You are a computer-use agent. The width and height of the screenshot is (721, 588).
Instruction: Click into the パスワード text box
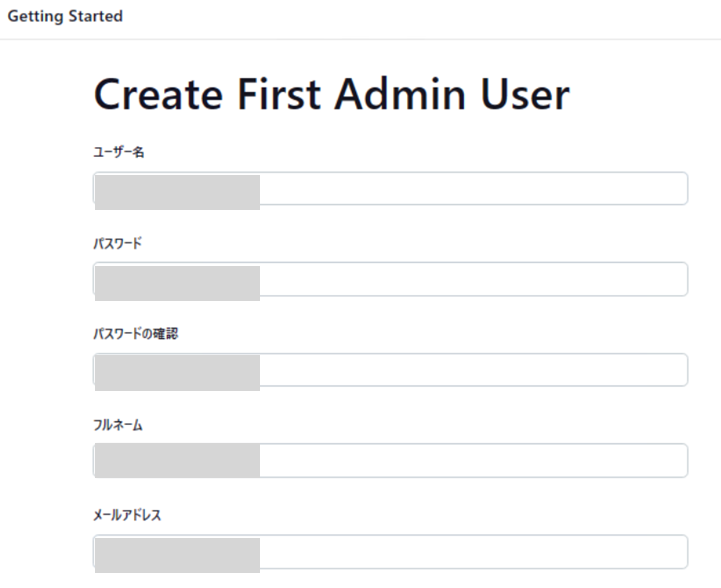[x=390, y=279]
